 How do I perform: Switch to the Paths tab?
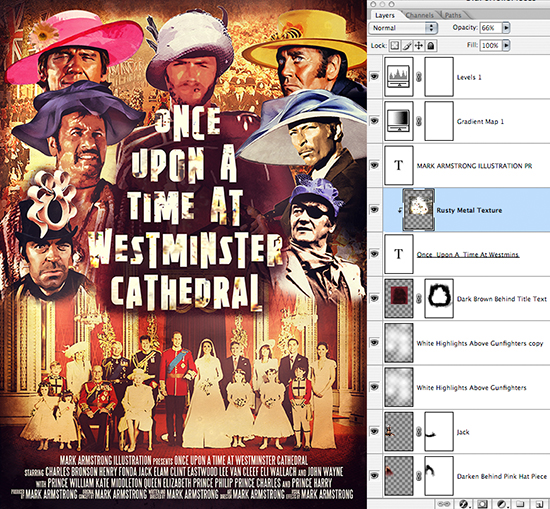[453, 15]
